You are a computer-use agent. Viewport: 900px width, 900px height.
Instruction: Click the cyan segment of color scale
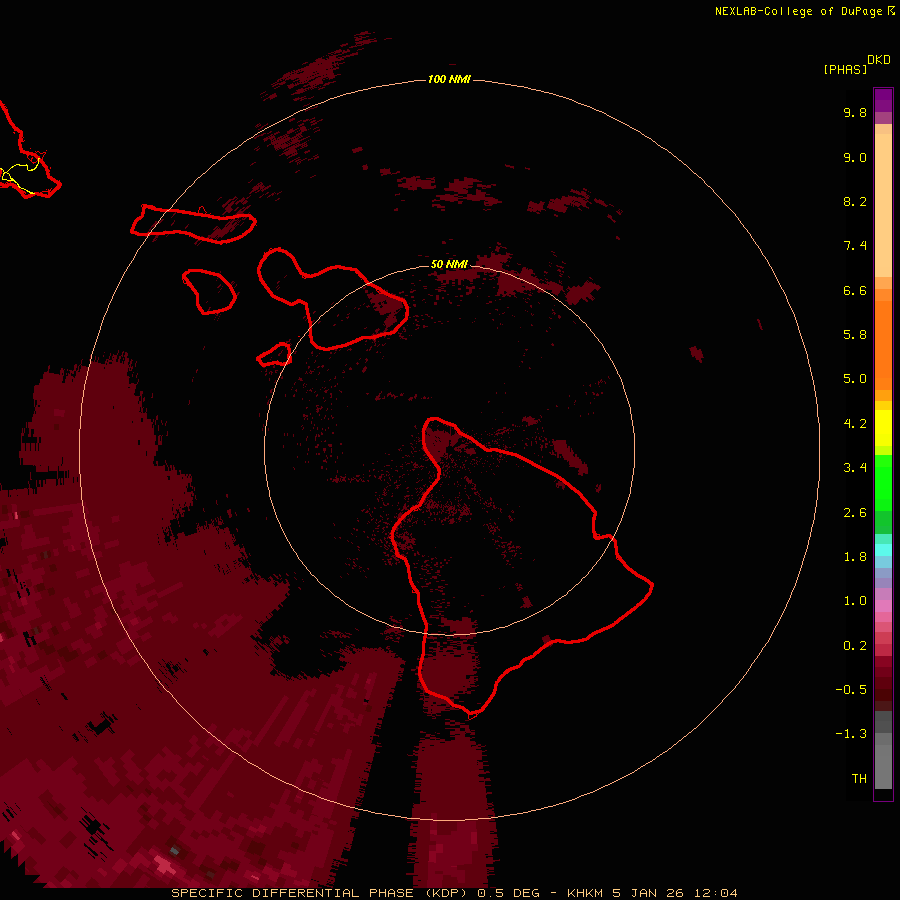(883, 550)
